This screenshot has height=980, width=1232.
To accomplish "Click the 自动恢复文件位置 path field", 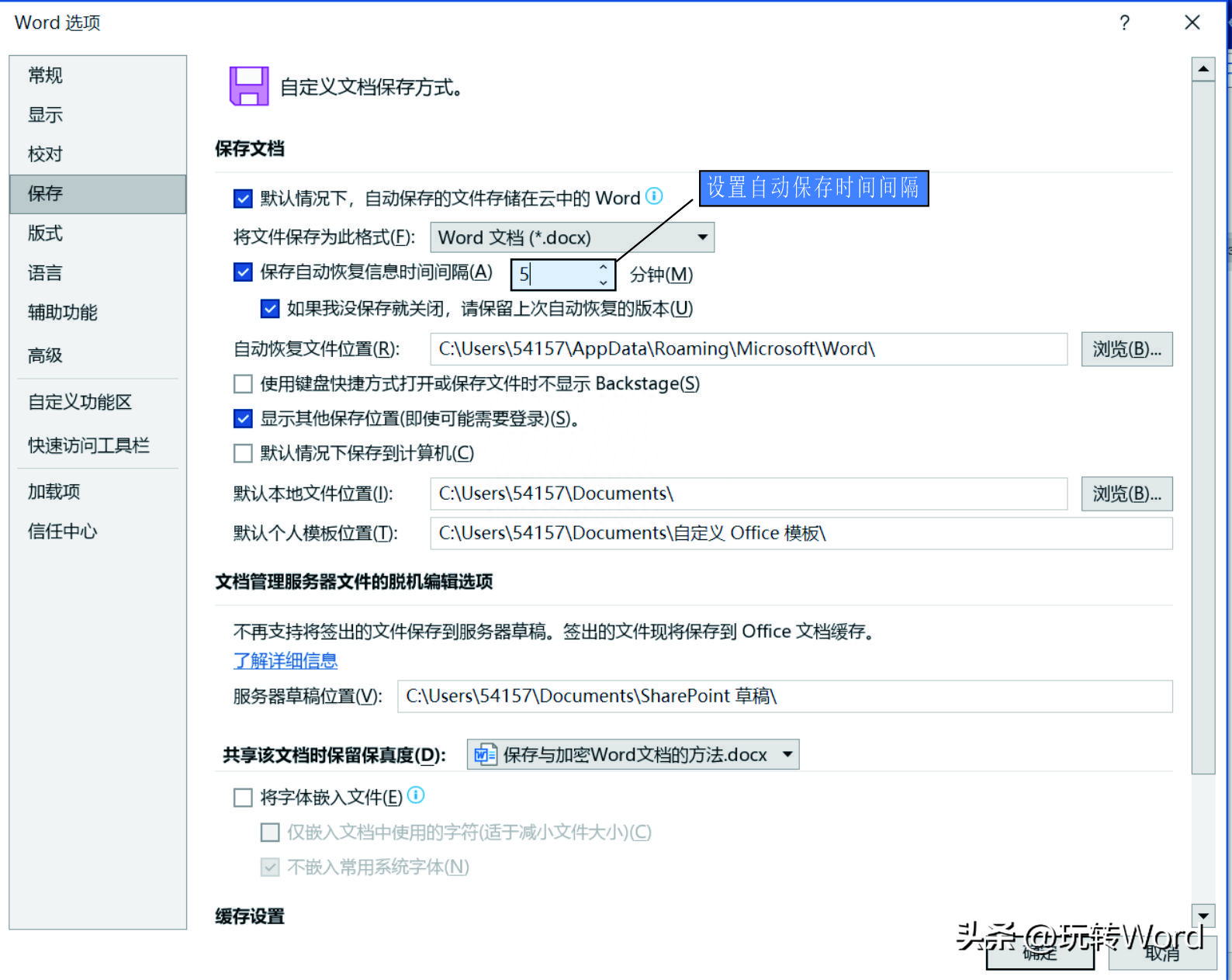I will tap(749, 349).
